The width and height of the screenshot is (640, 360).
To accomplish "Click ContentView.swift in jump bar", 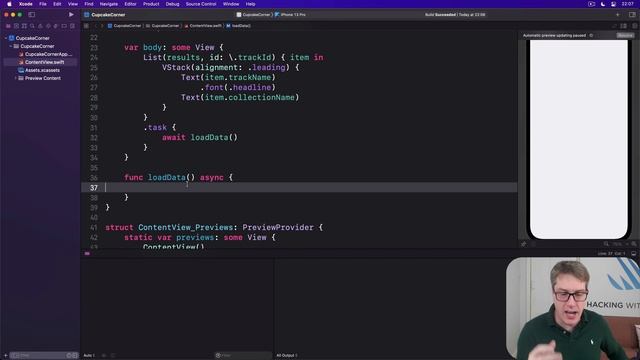I will 203,26.
